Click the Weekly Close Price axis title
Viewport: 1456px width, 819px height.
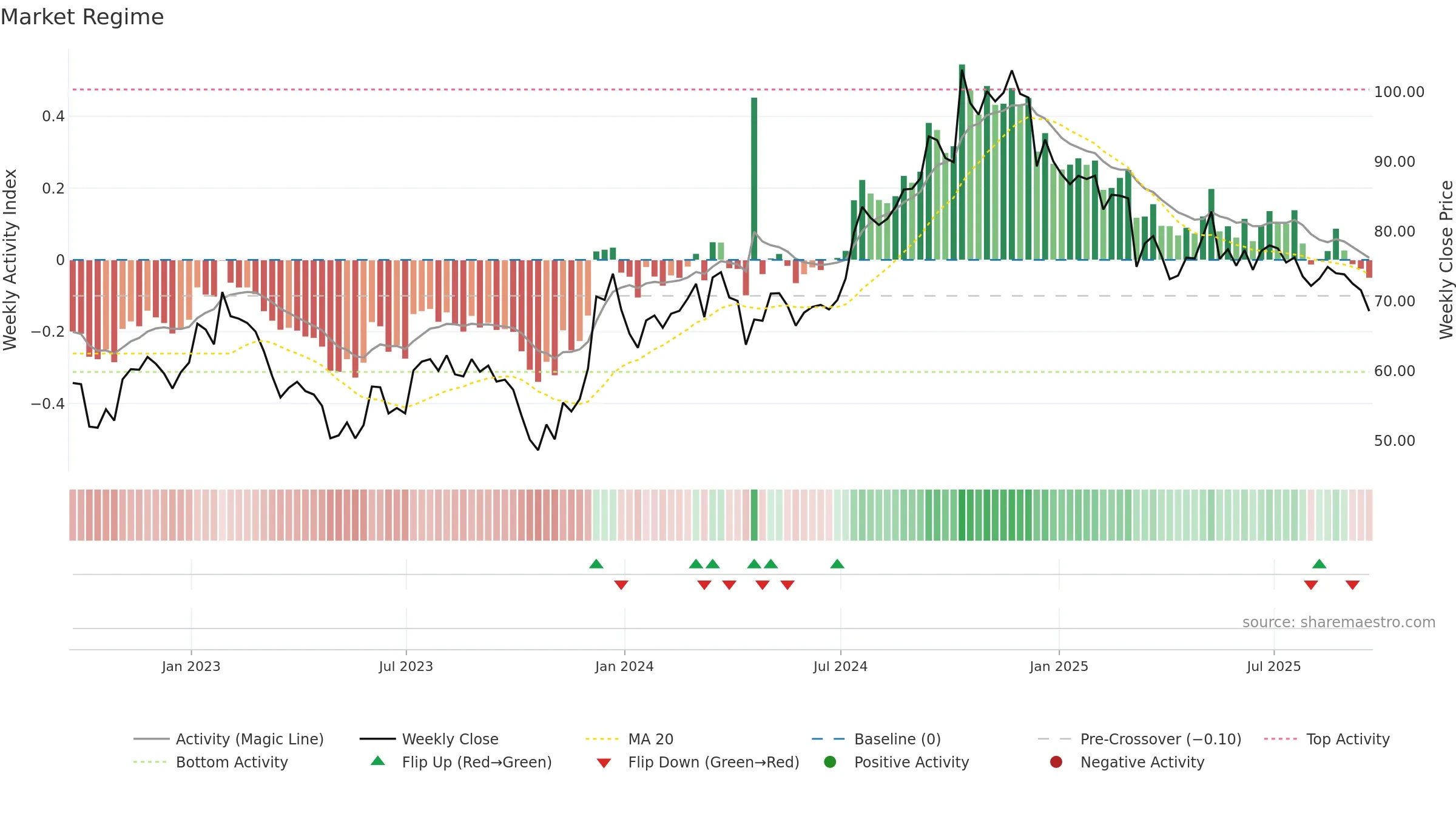1446,260
